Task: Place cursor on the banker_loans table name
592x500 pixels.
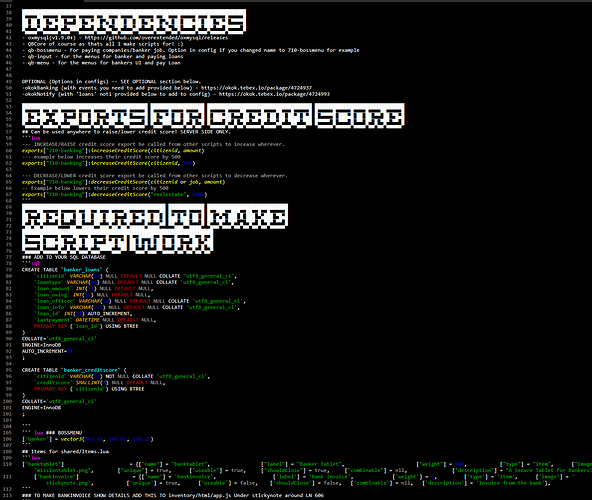Action: tap(81, 270)
